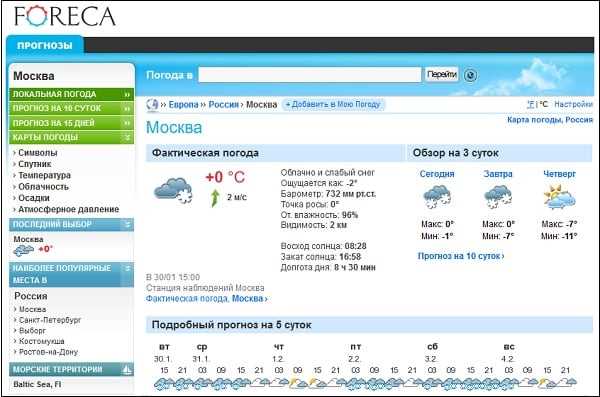Open the Спутник map link
Screen dimensions: 600x397
click(x=34, y=164)
